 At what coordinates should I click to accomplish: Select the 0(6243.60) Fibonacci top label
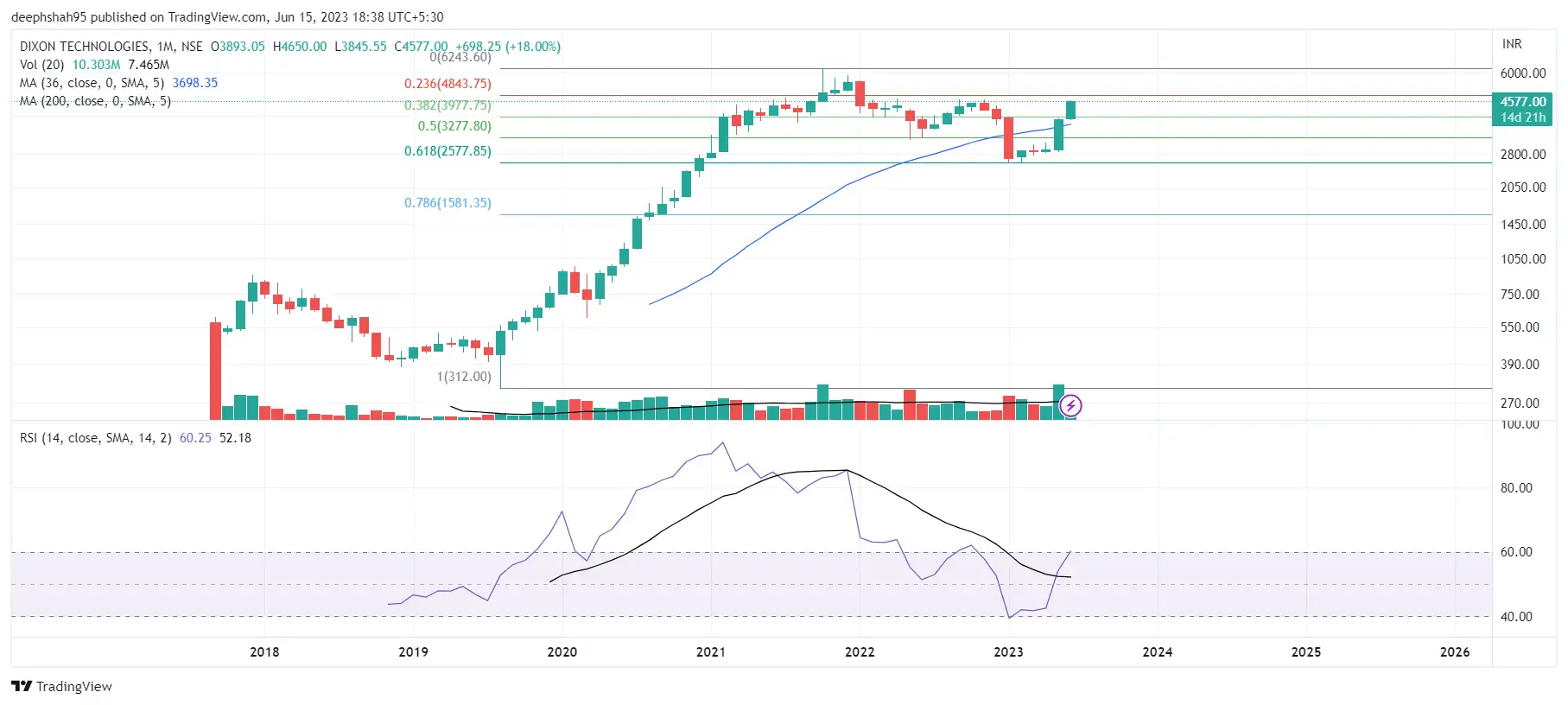[460, 57]
